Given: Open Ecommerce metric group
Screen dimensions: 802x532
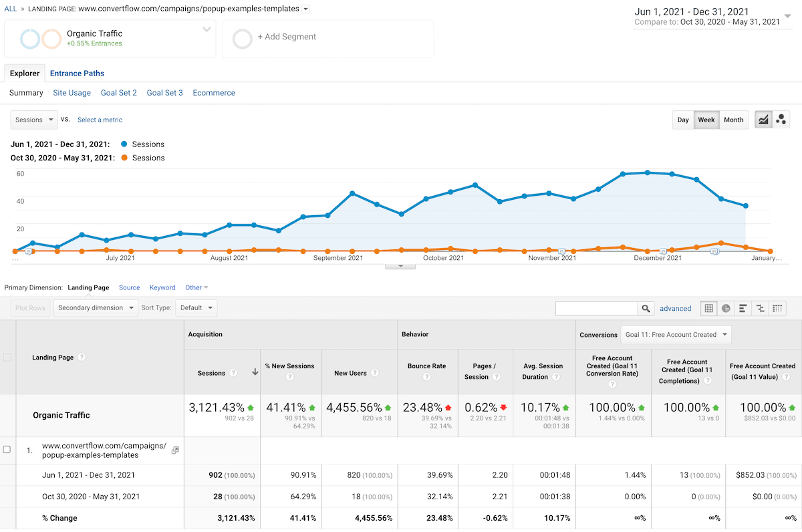Looking at the screenshot, I should [214, 93].
